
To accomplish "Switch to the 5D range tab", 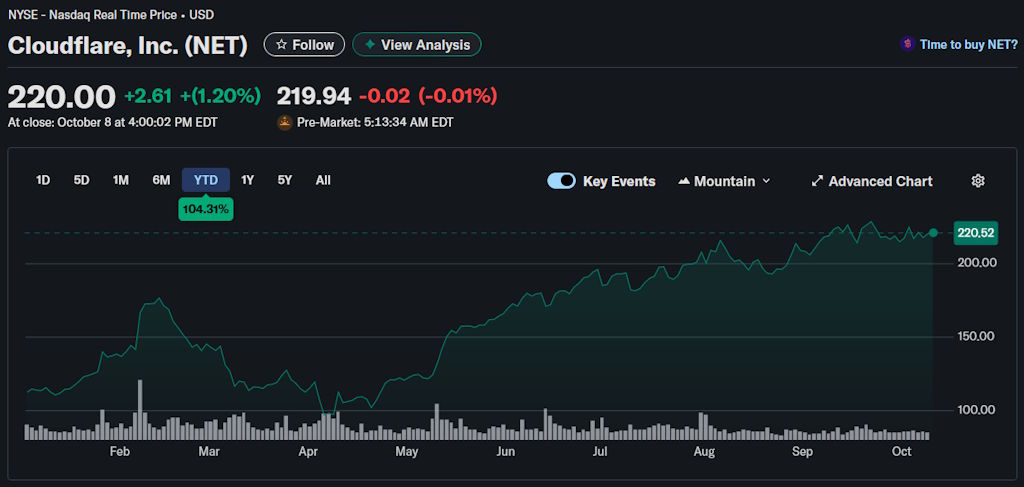I will pos(82,180).
